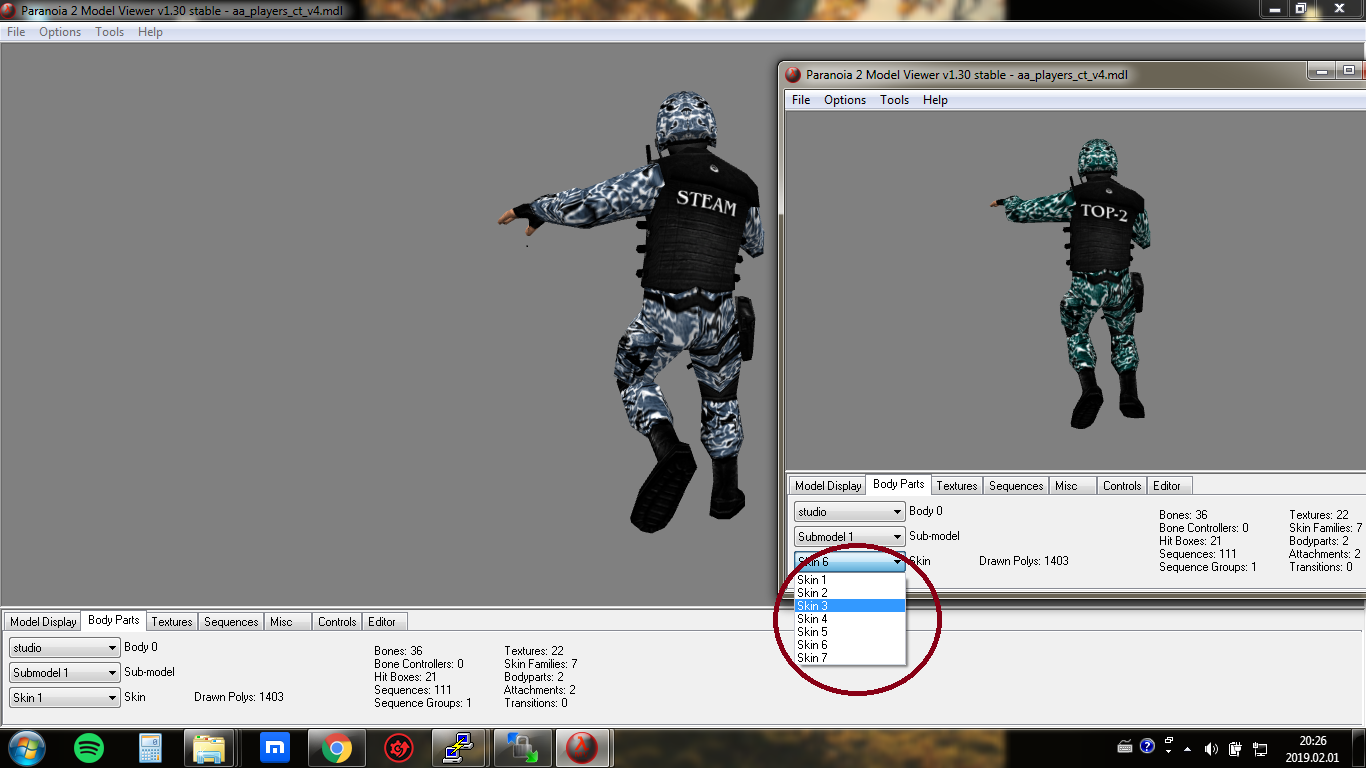This screenshot has width=1366, height=768.
Task: Expand the studio body dropdown in background window
Action: coord(64,648)
